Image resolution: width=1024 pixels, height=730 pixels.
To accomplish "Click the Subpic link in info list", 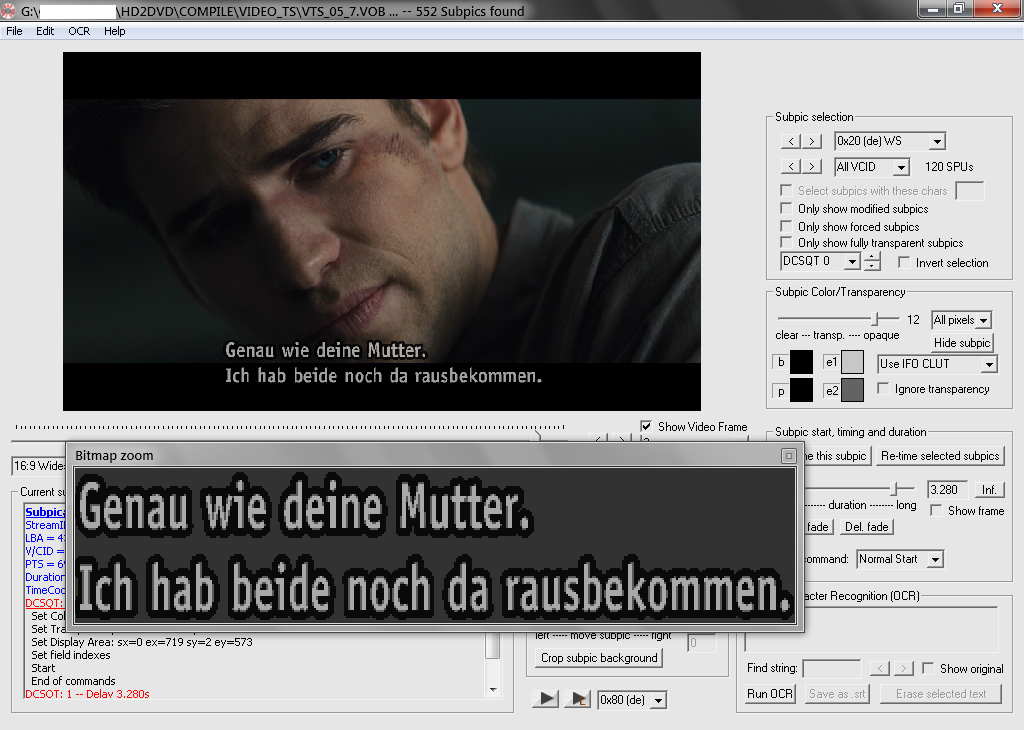I will (45, 512).
